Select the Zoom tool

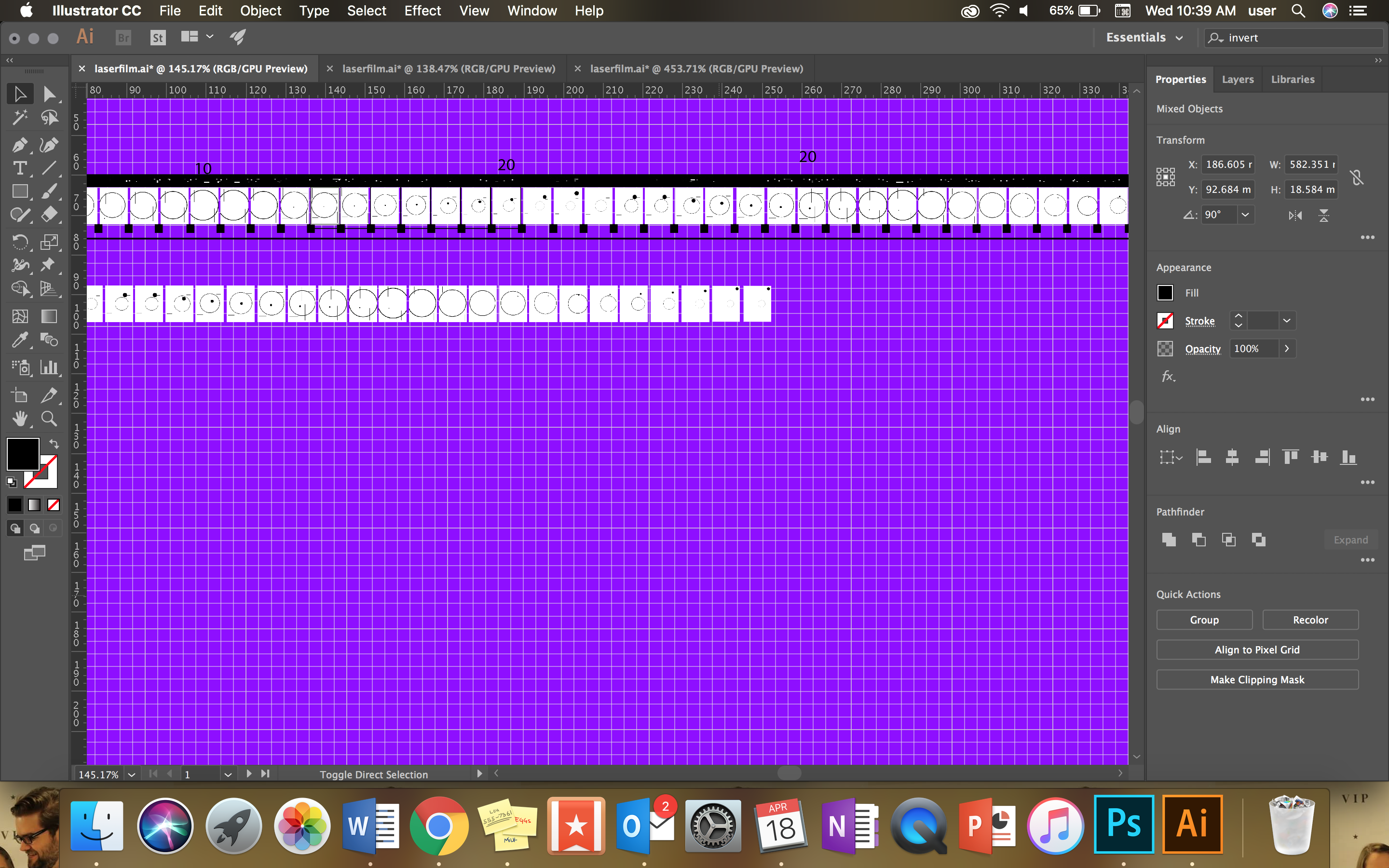click(x=49, y=419)
